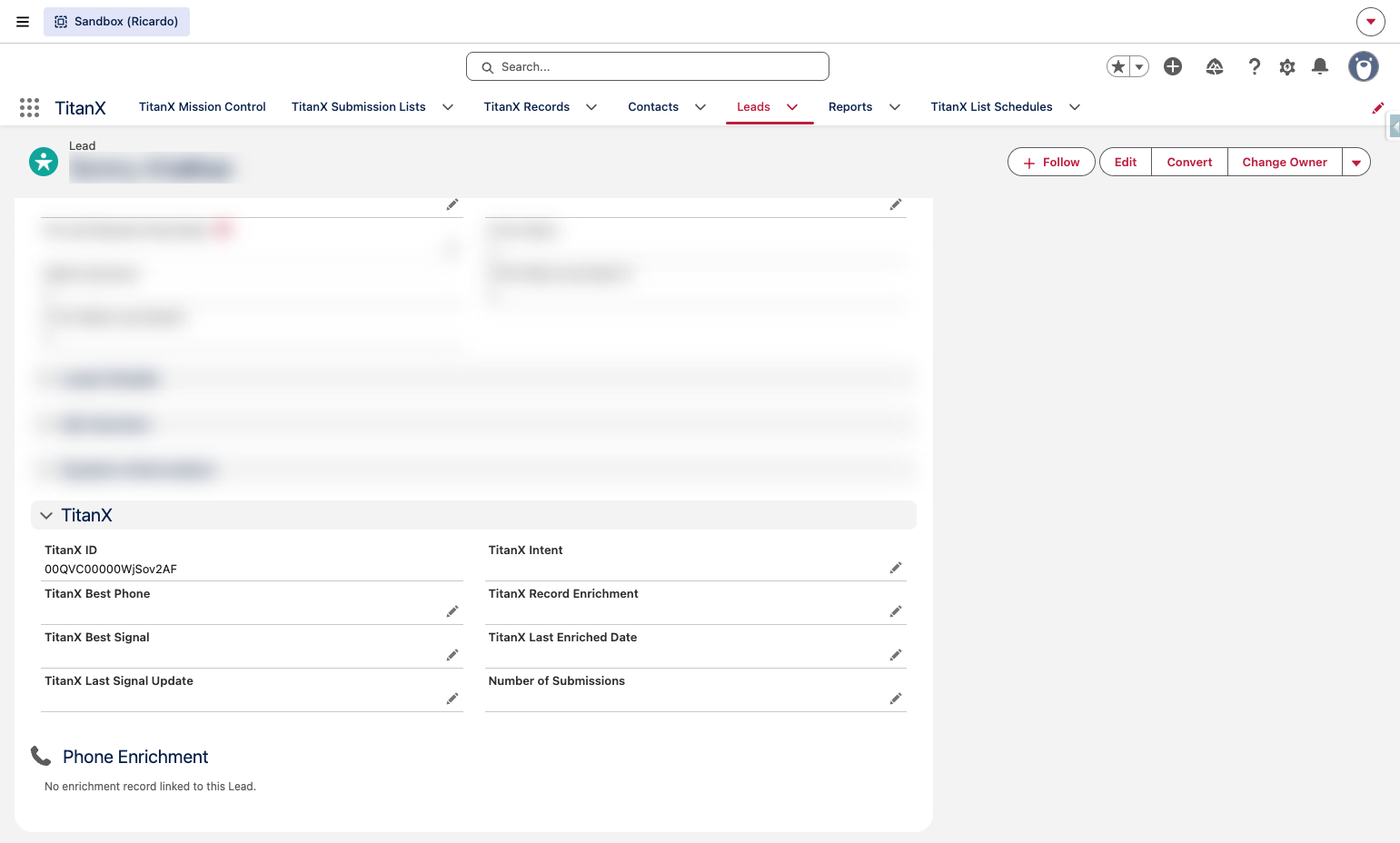
Task: Open TitanX Records tab dropdown chevron
Action: click(x=591, y=107)
